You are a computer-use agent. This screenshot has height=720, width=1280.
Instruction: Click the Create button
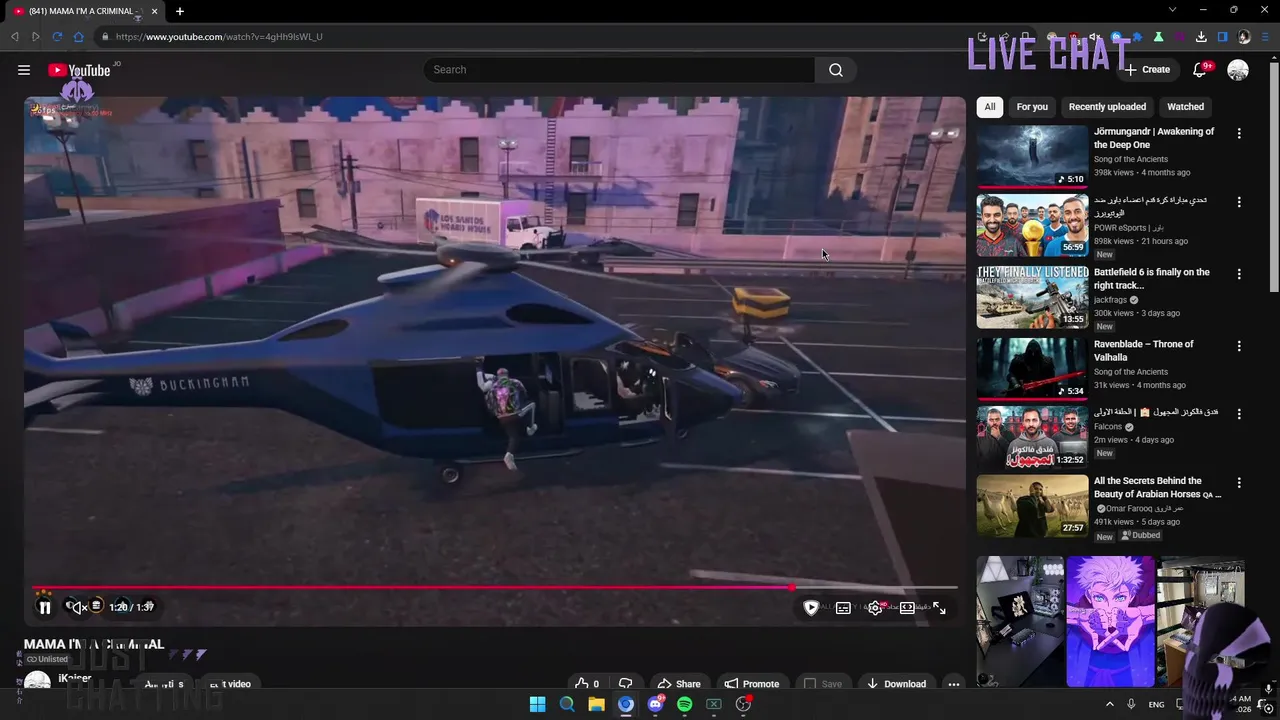[1147, 70]
